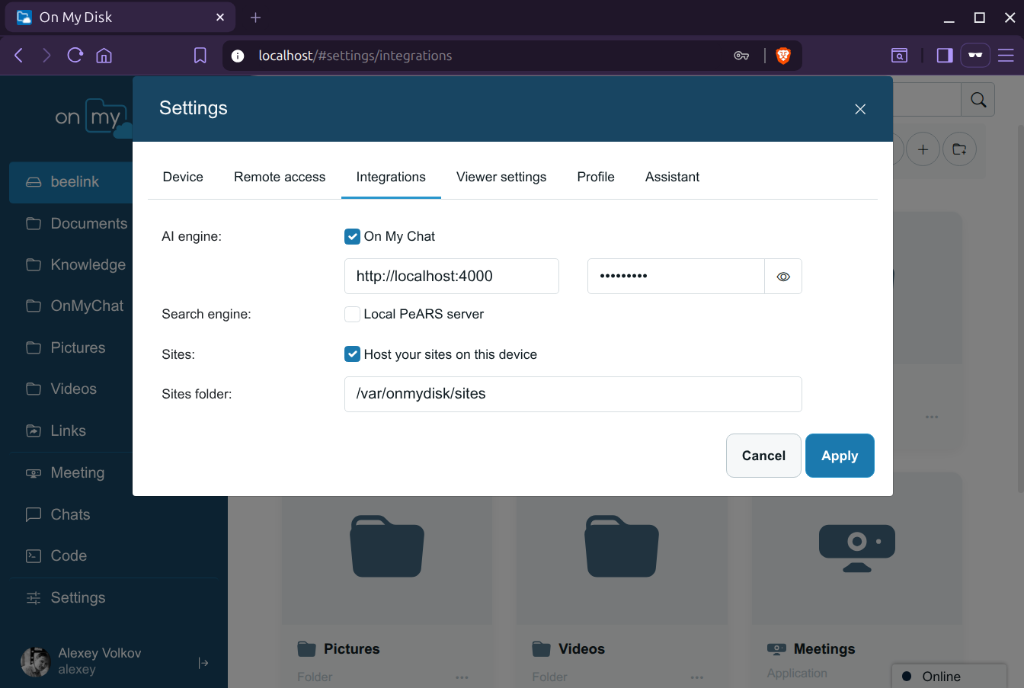Click the Online status indicator
This screenshot has width=1024, height=688.
point(948,676)
